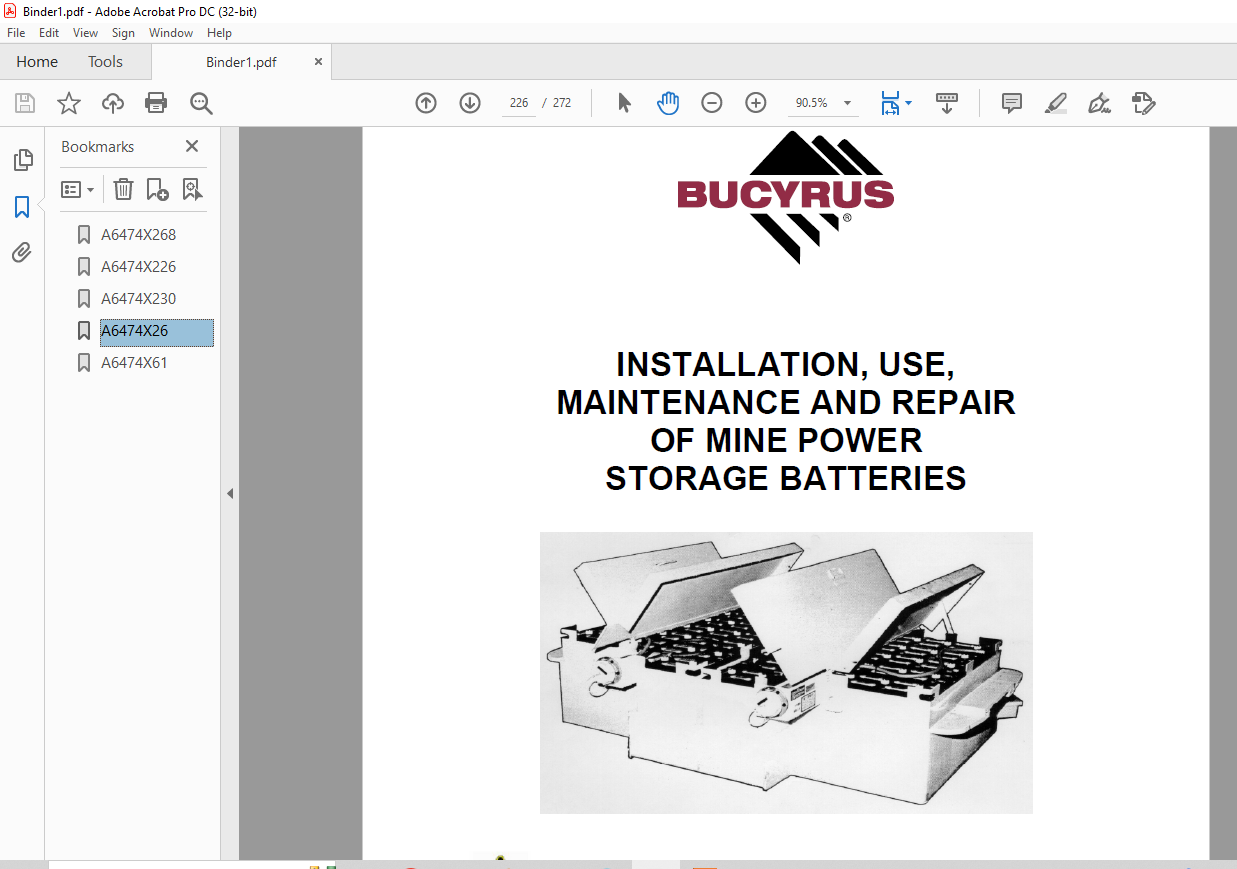
Task: Click the upload to cloud icon
Action: pos(113,103)
